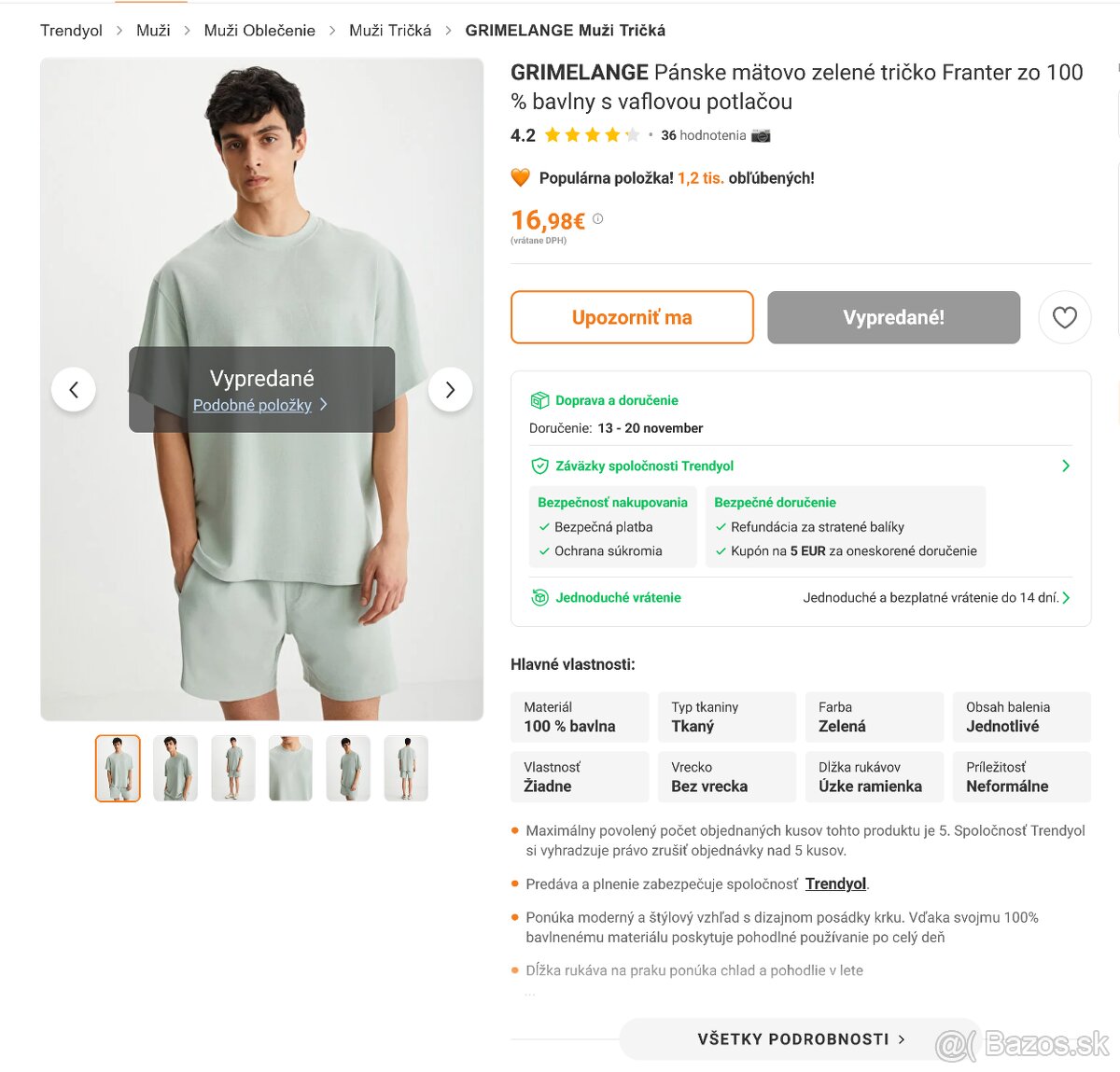The image size is (1120, 1072).
Task: Select the second product thumbnail
Action: click(175, 768)
